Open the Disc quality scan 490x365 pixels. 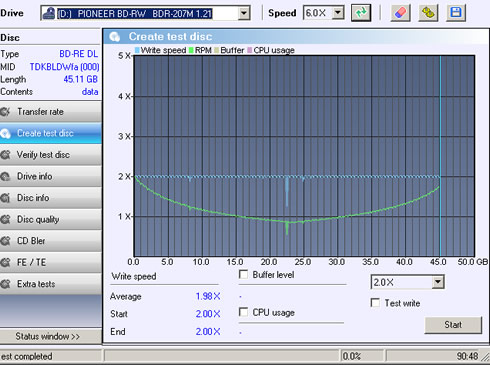(x=51, y=219)
